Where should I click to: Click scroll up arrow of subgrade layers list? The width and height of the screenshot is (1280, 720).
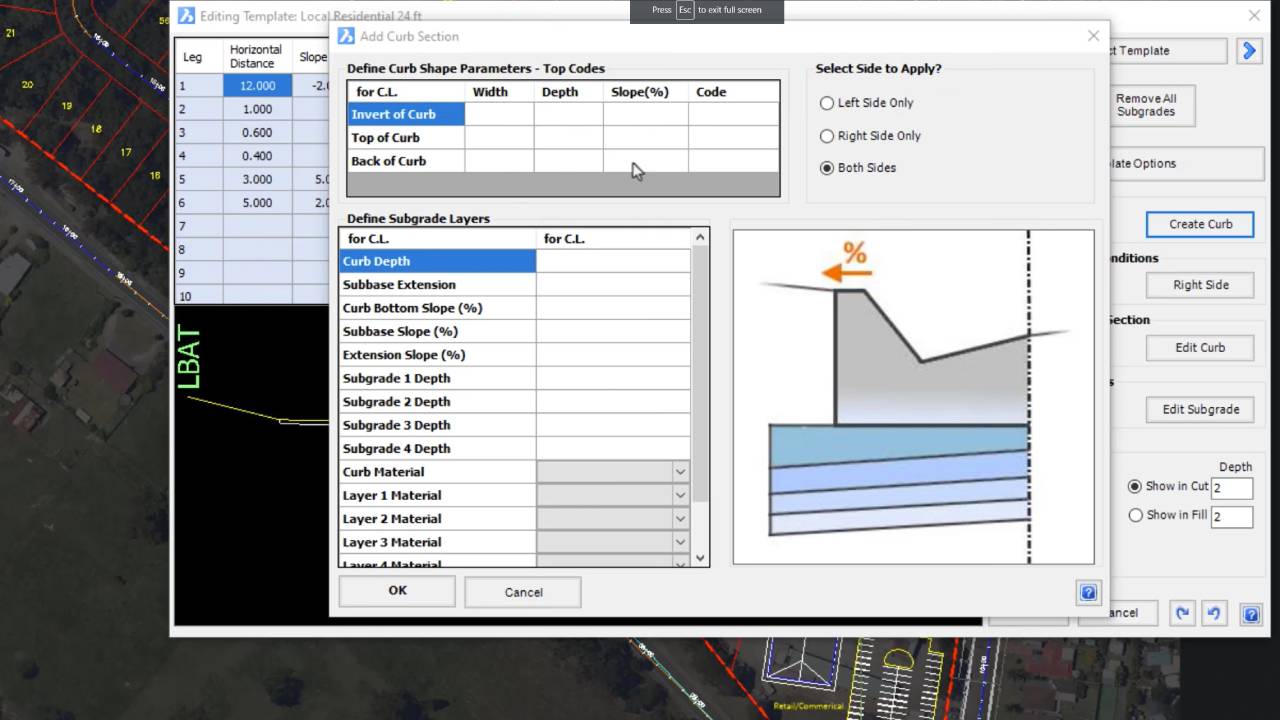(700, 238)
